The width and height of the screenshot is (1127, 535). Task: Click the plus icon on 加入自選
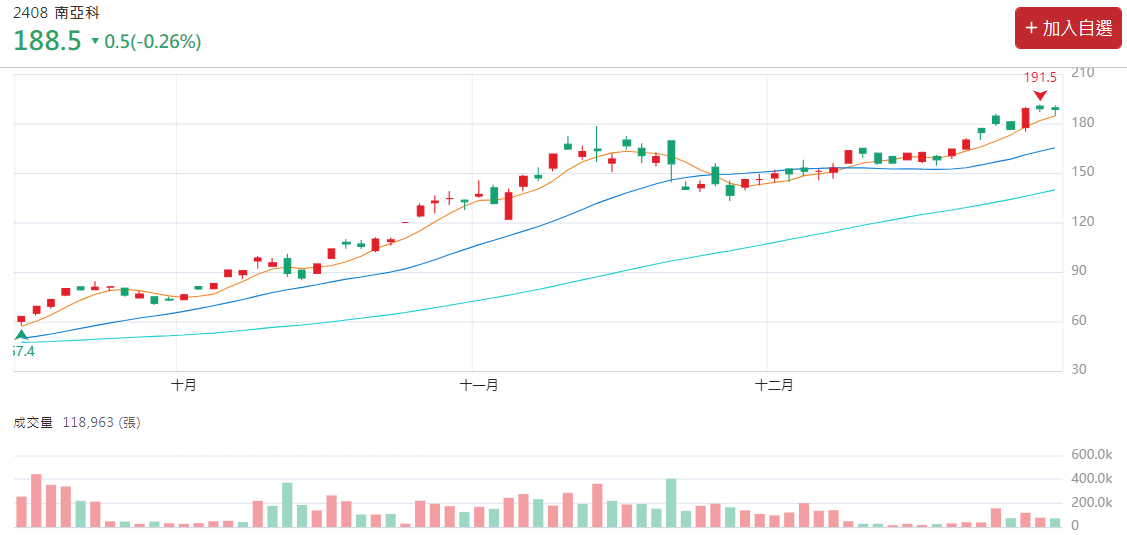pyautogui.click(x=1031, y=28)
